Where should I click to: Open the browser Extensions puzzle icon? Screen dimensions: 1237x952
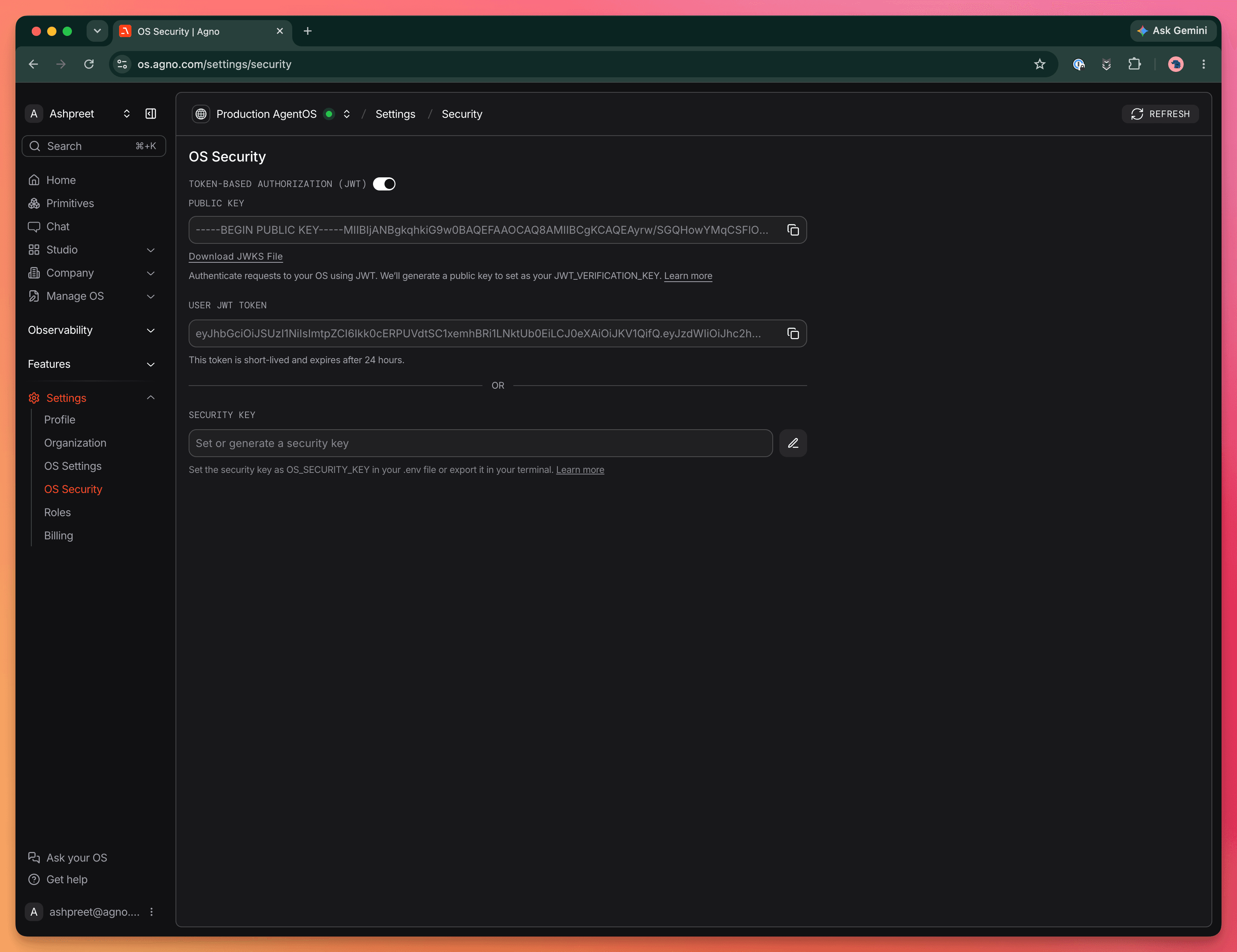[1134, 64]
